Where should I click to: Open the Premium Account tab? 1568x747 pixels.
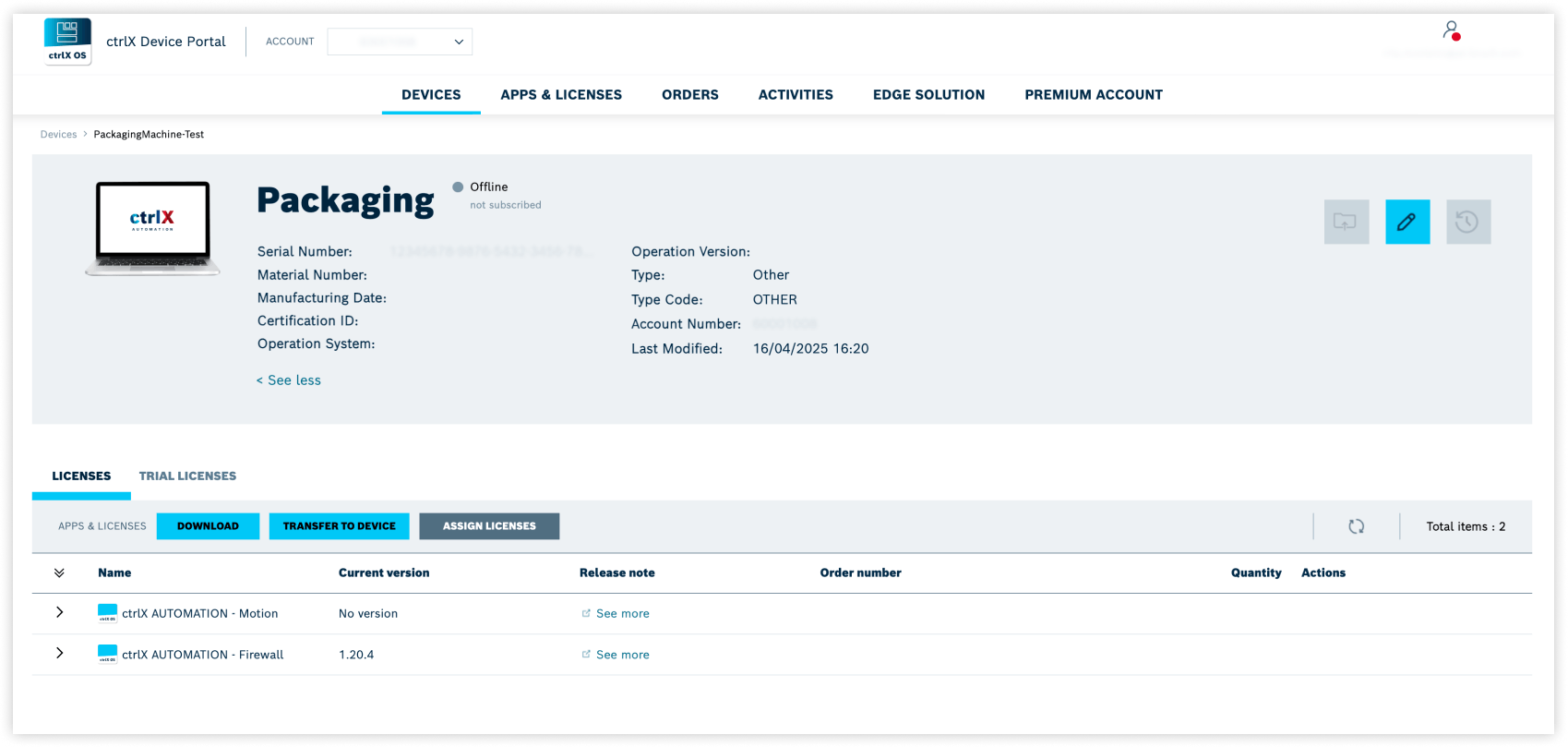pyautogui.click(x=1094, y=94)
